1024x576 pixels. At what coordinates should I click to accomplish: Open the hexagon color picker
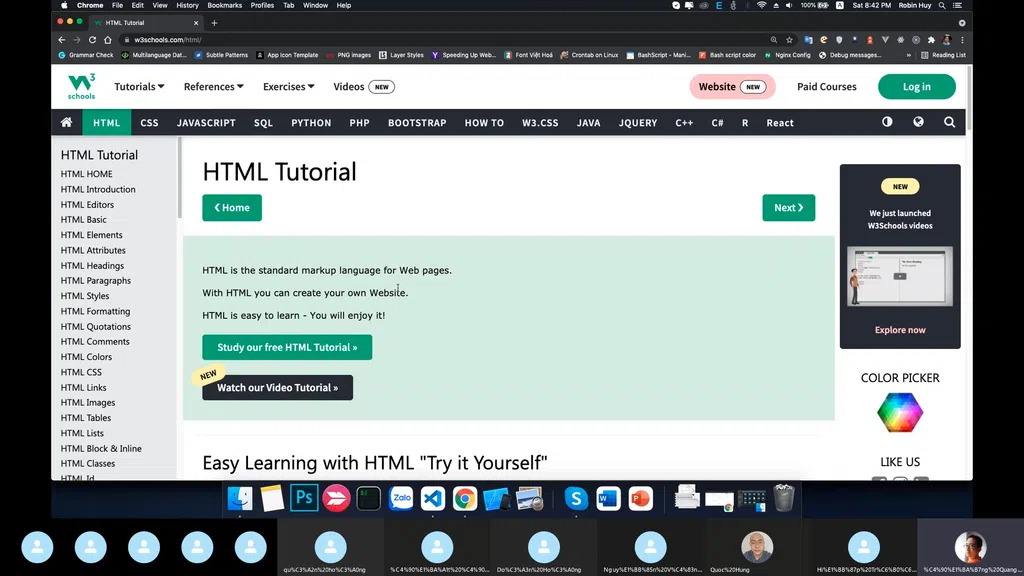coord(900,412)
